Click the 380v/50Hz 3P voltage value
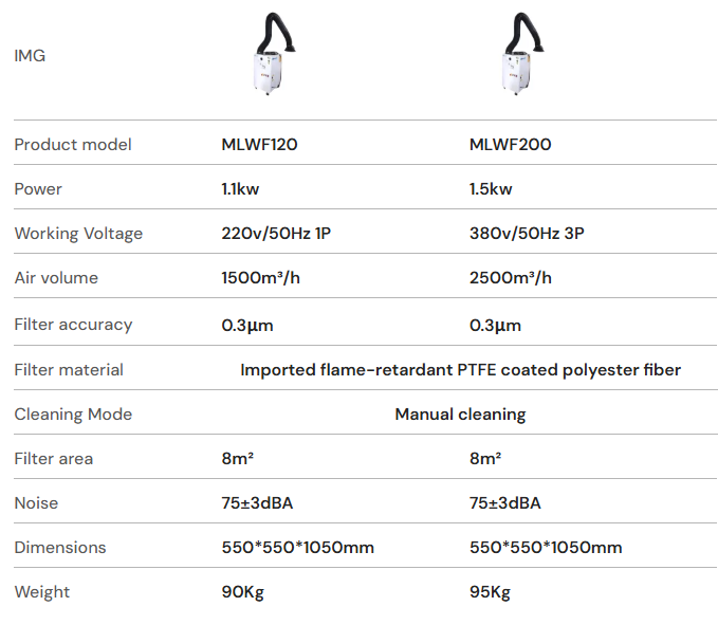 (527, 234)
